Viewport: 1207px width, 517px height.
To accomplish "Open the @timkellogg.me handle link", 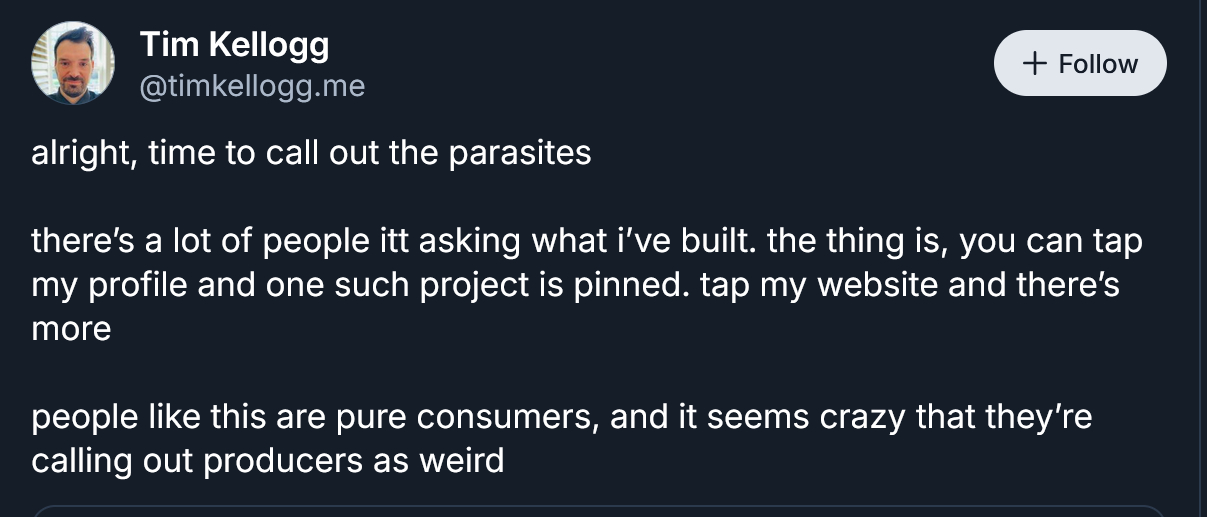I will [x=252, y=88].
